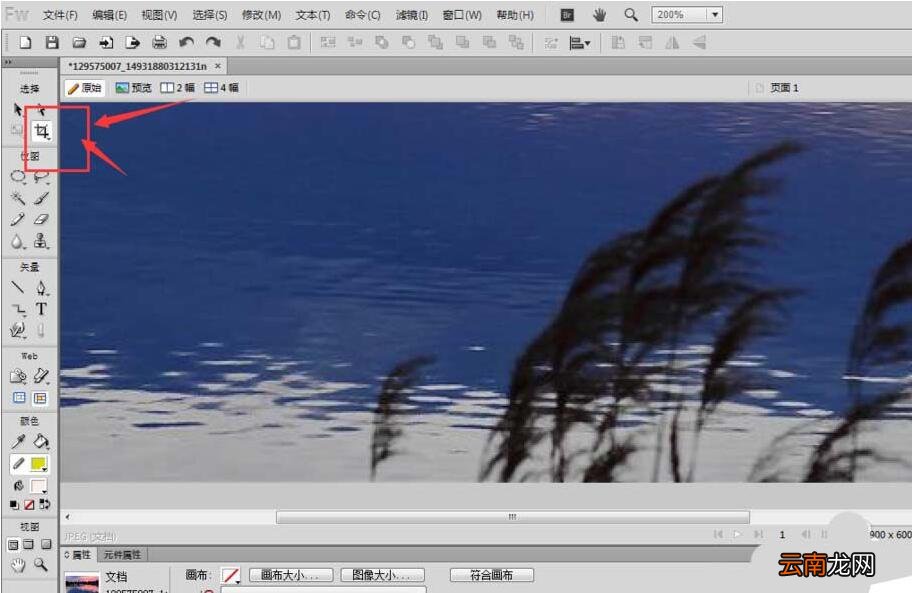Toggle hide slices and hotspots

tap(19, 398)
